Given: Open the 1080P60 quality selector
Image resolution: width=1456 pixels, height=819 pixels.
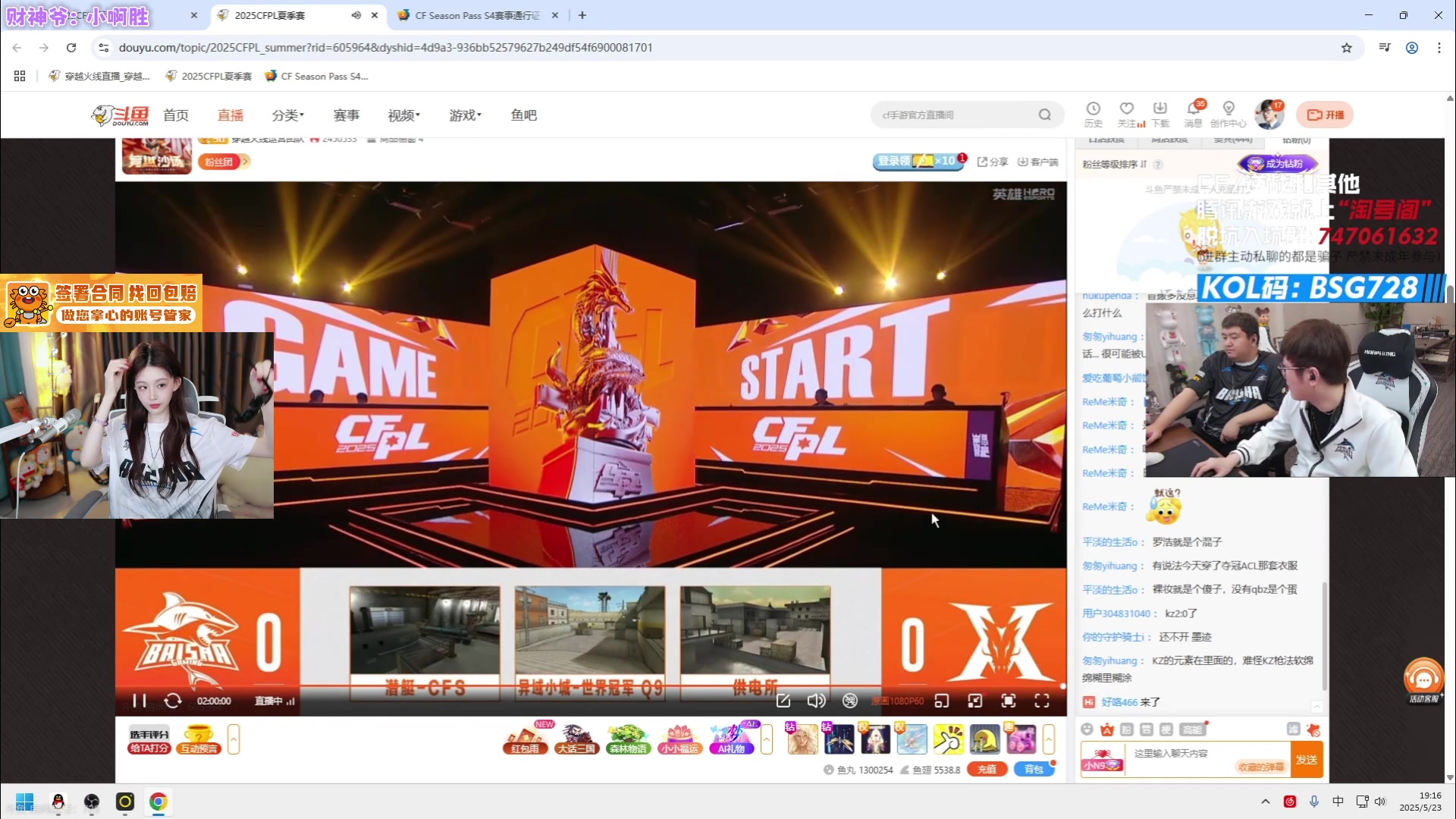Looking at the screenshot, I should tap(898, 701).
